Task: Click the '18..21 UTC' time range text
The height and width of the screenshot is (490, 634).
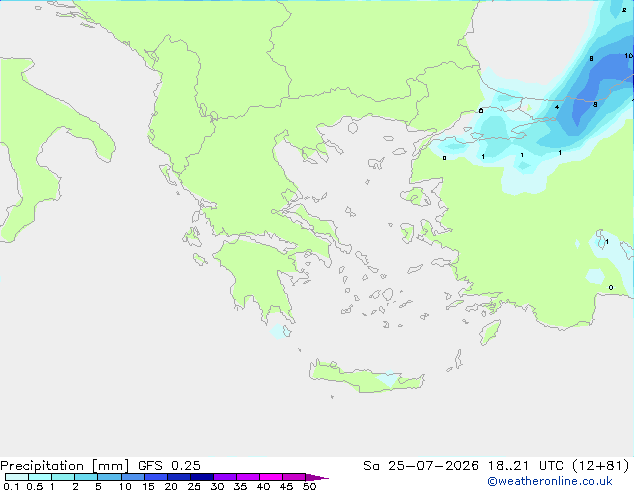Action: tap(525, 466)
